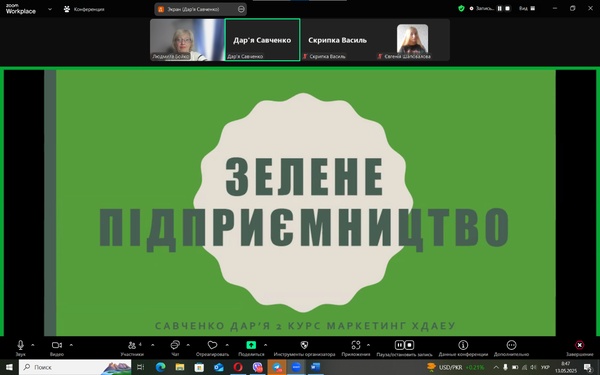Select Людмила Бойко's video thumbnail
The height and width of the screenshot is (375, 600).
187,40
